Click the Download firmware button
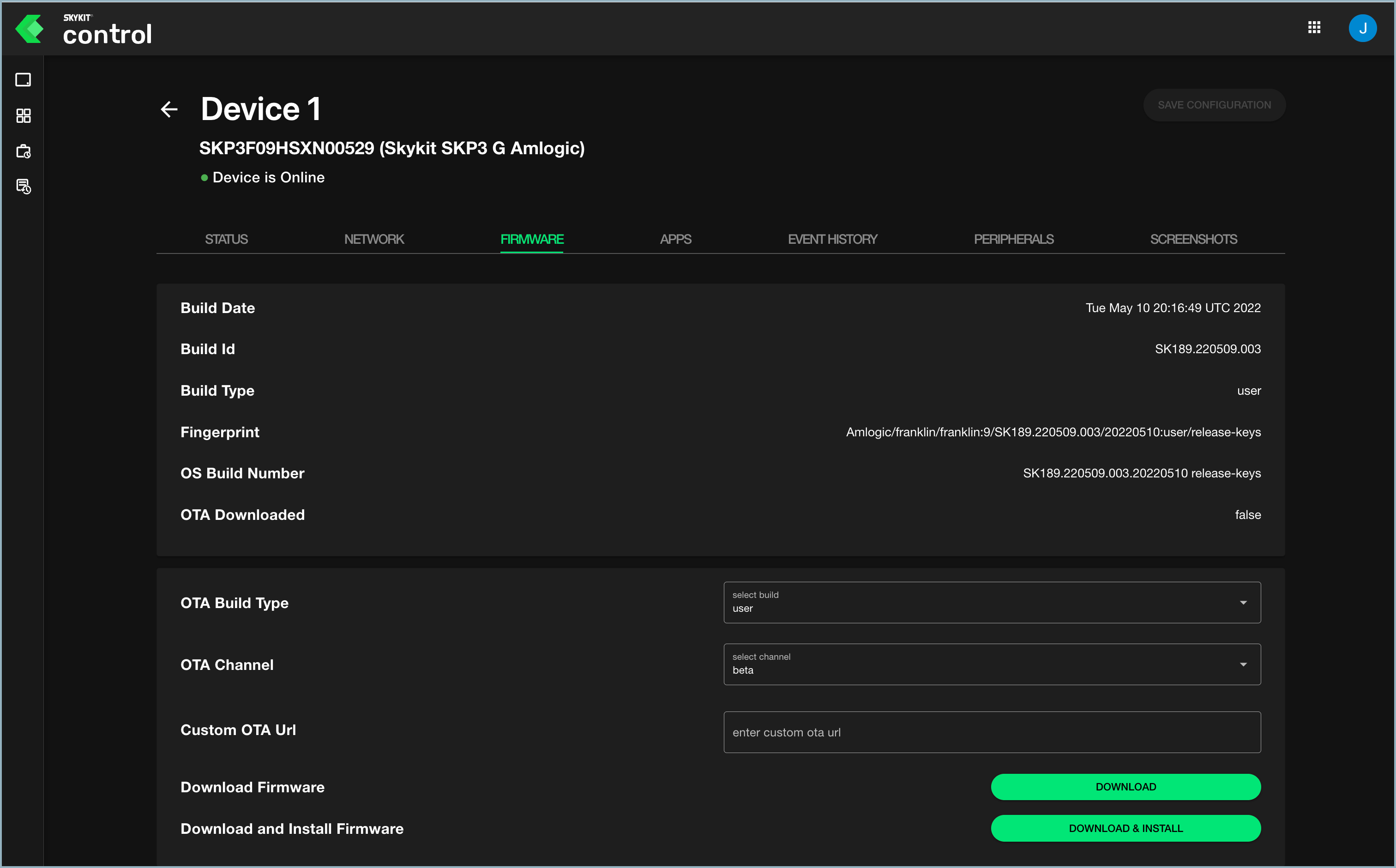This screenshot has width=1396, height=868. tap(1125, 786)
